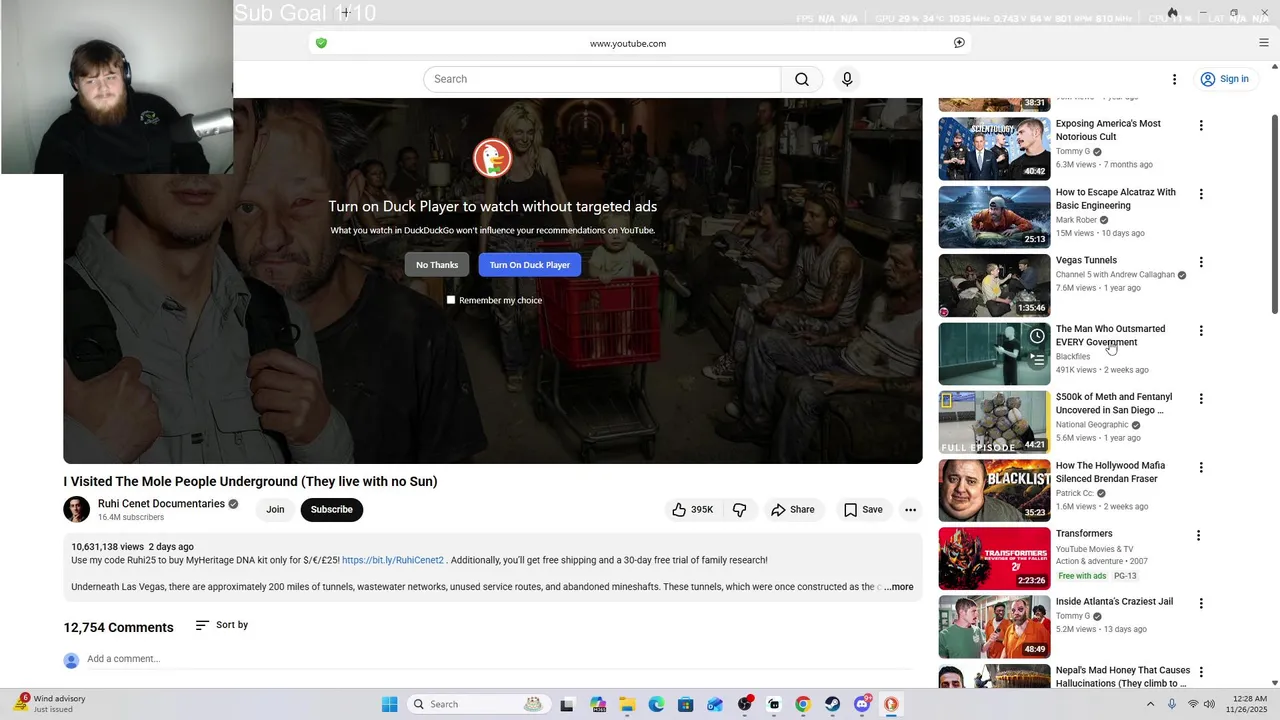This screenshot has width=1280, height=720.
Task: Show hidden system tray icons chevron
Action: coord(1150,704)
